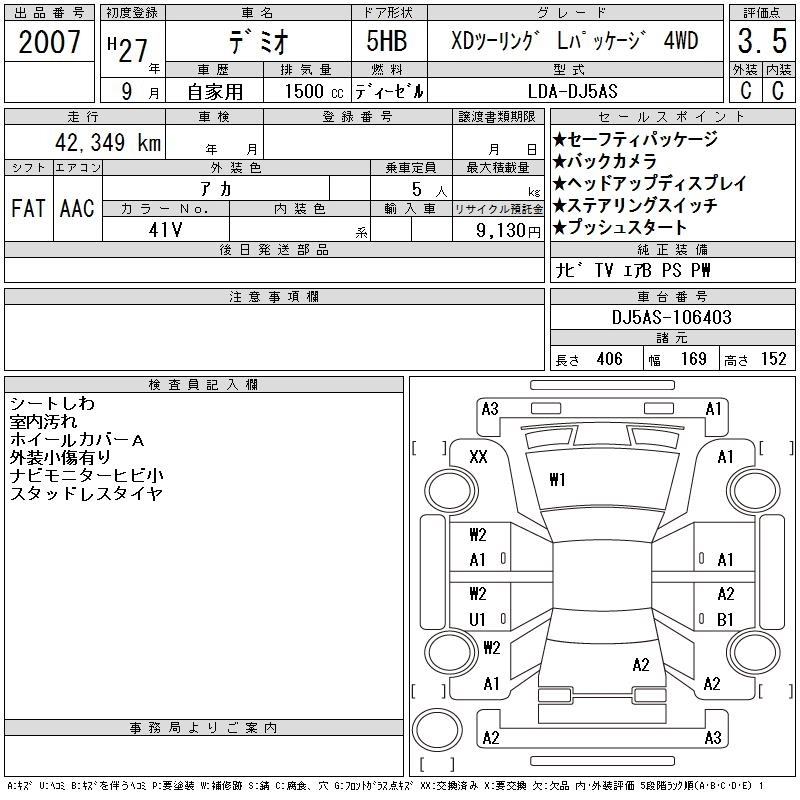
Task: Click the A2 marker on the rear window
Action: [641, 665]
